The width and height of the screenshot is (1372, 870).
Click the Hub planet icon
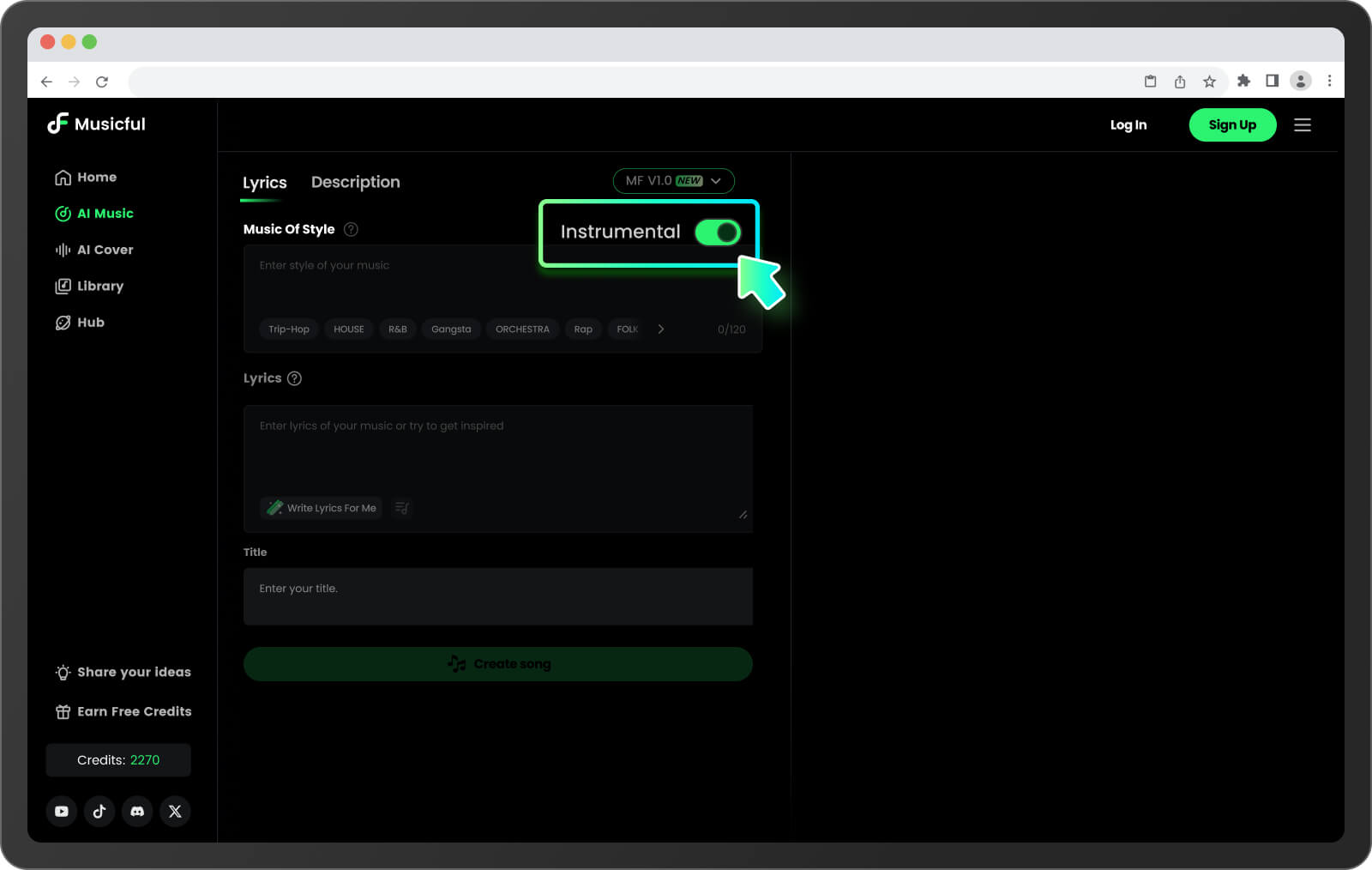click(63, 323)
